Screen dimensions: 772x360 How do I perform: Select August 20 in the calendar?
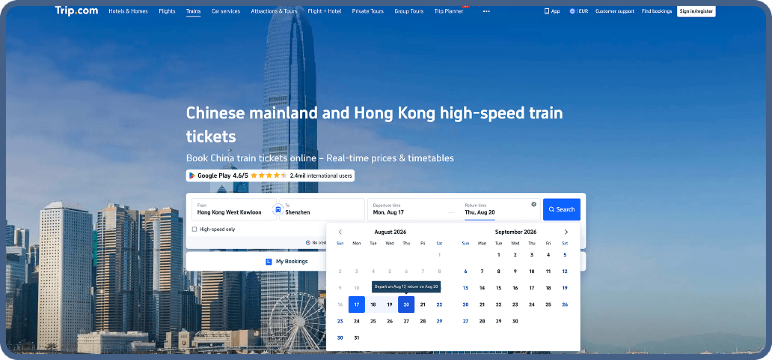click(406, 304)
